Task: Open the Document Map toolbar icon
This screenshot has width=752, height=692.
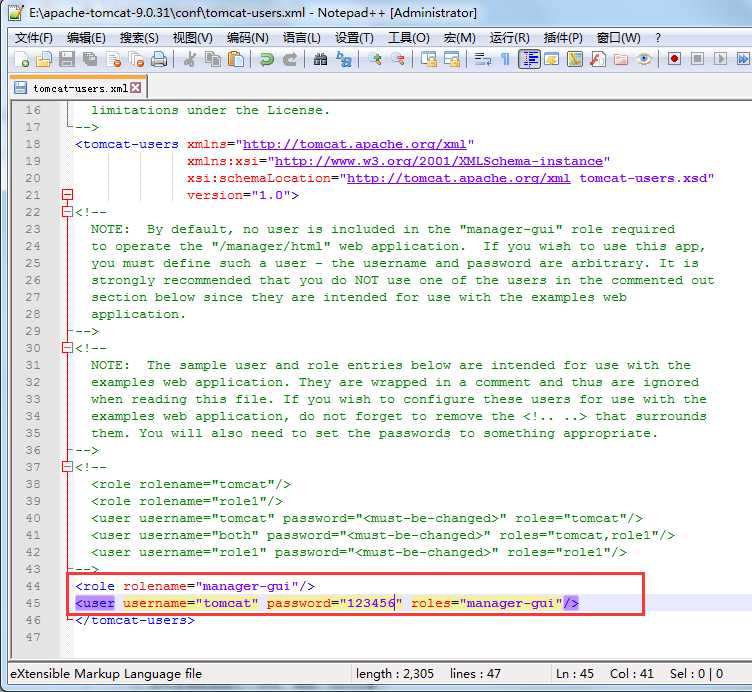Action: click(x=575, y=59)
